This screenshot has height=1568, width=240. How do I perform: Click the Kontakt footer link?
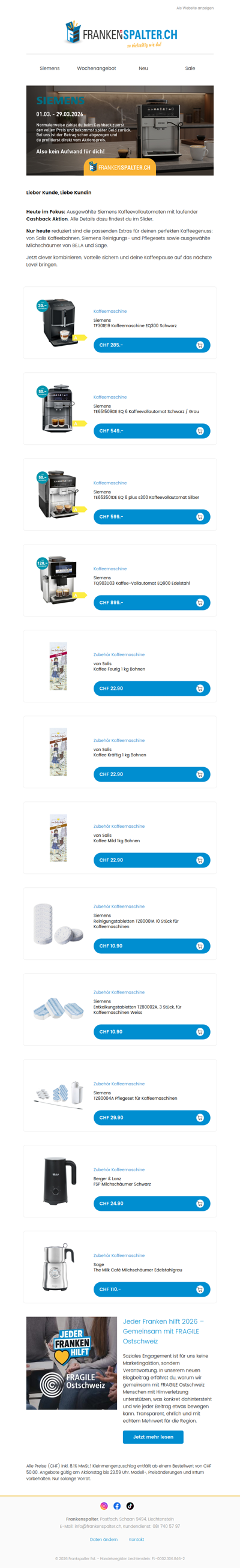[136, 1539]
